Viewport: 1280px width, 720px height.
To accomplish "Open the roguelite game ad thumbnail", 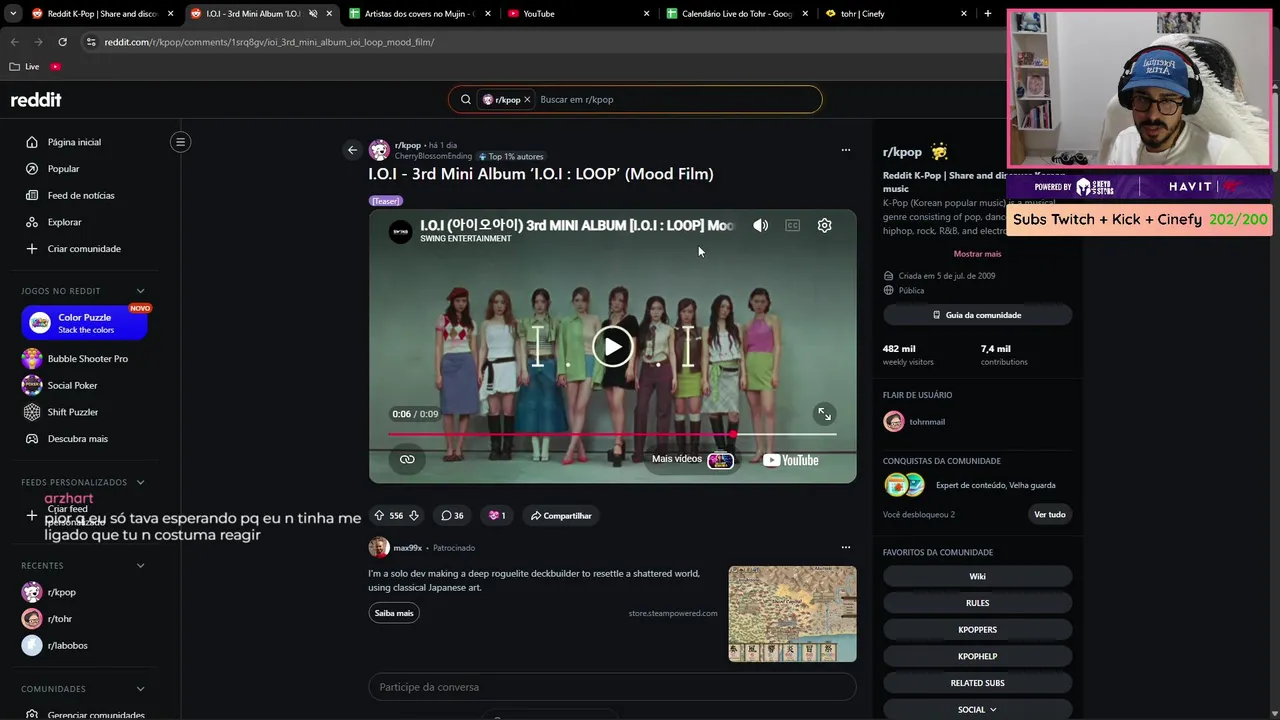I will [x=792, y=614].
